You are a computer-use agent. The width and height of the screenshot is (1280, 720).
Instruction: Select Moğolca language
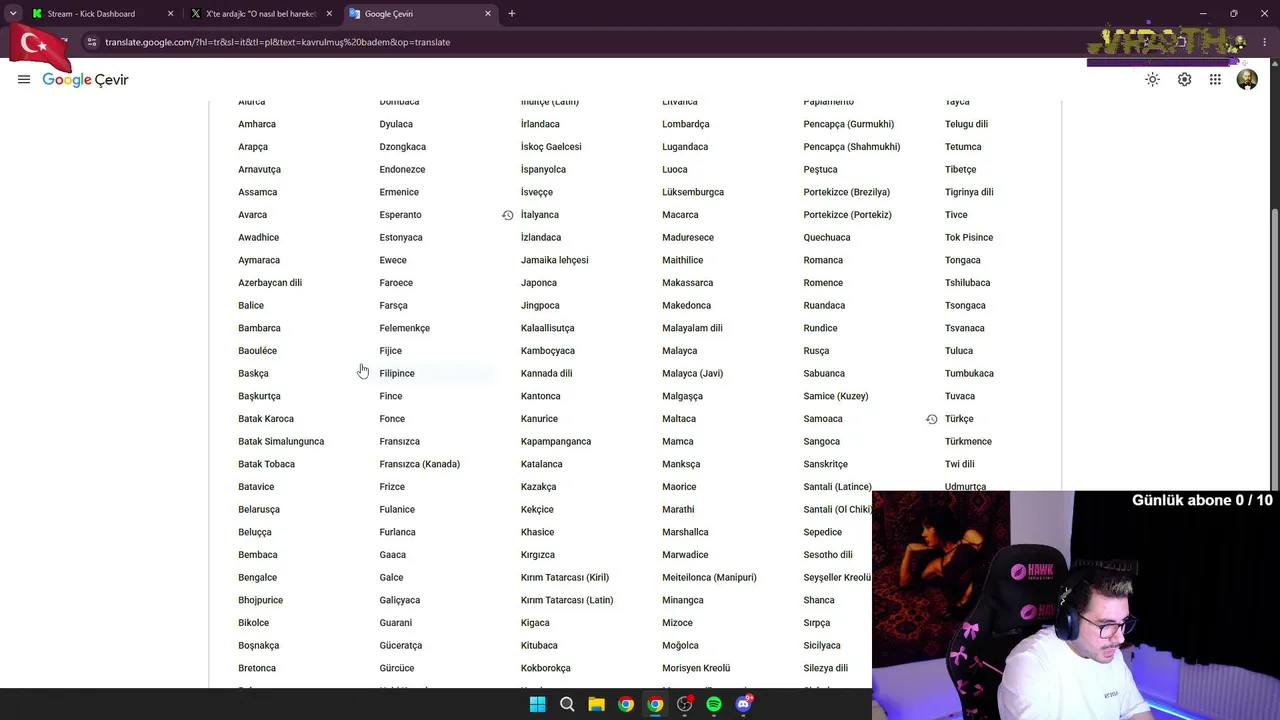tap(680, 645)
